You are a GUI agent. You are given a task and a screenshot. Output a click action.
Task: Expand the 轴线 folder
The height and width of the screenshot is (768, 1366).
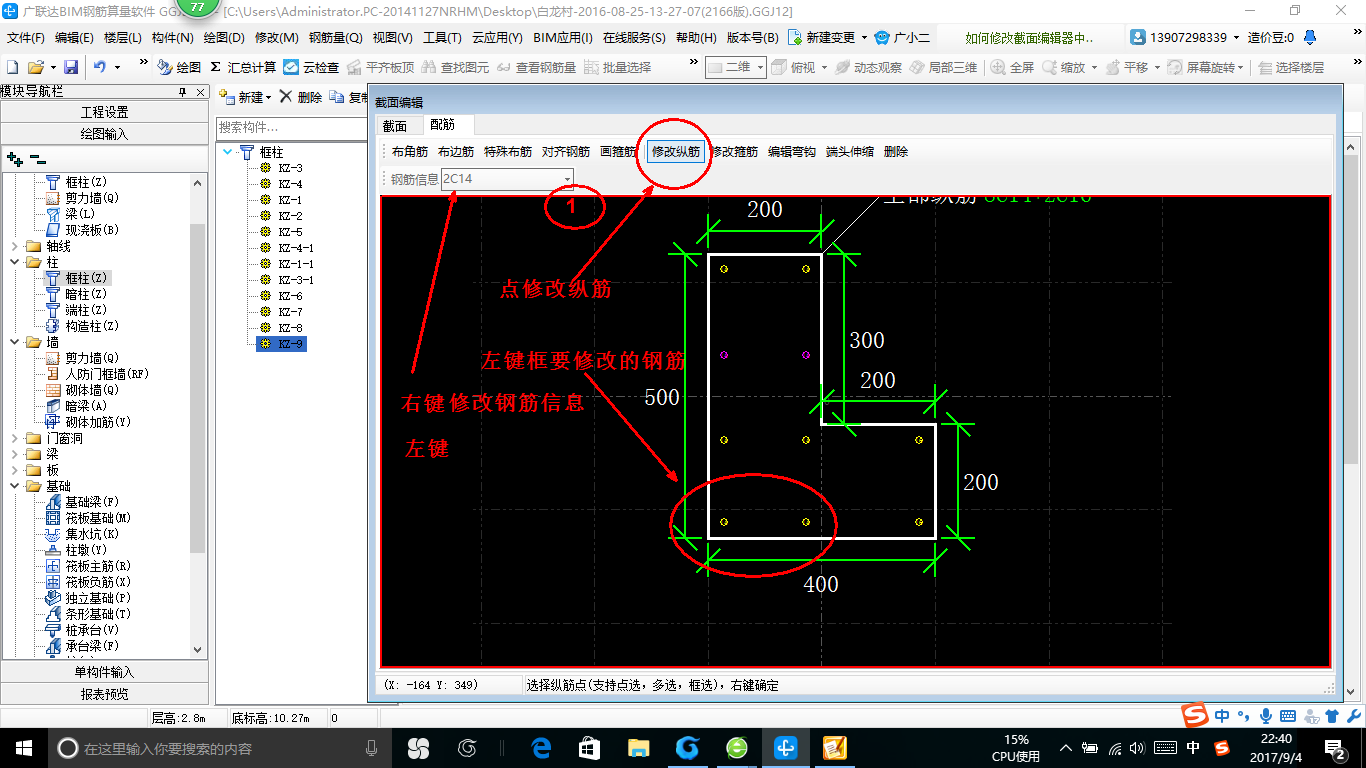coord(14,246)
